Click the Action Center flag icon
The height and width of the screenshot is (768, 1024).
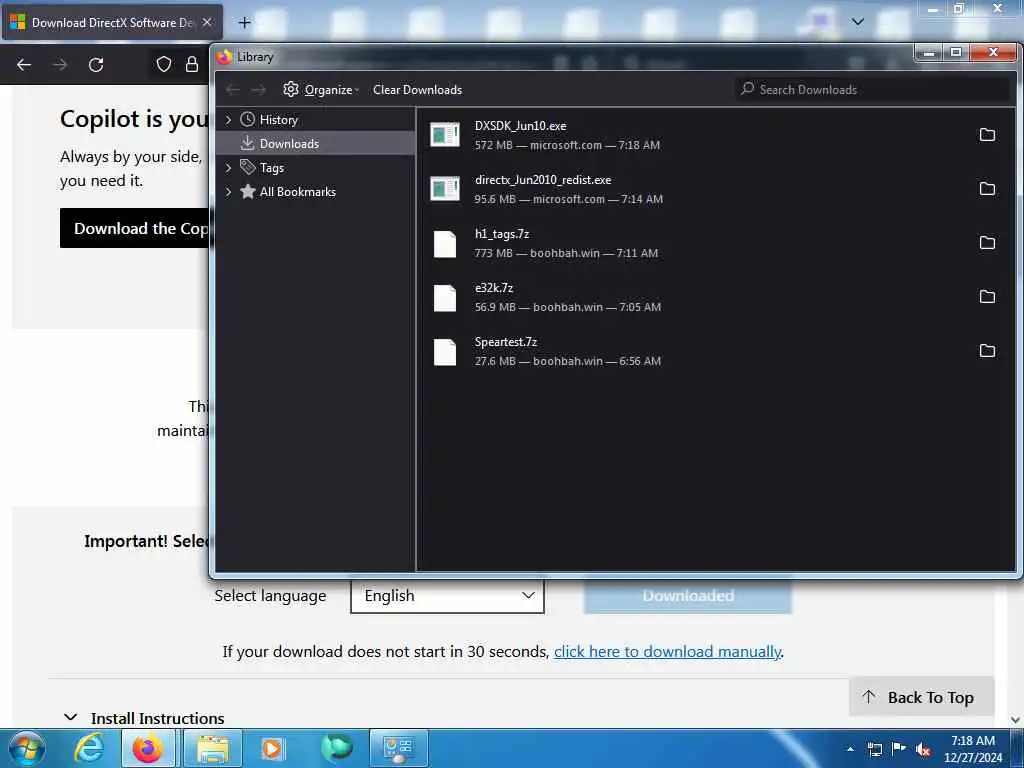tap(899, 748)
